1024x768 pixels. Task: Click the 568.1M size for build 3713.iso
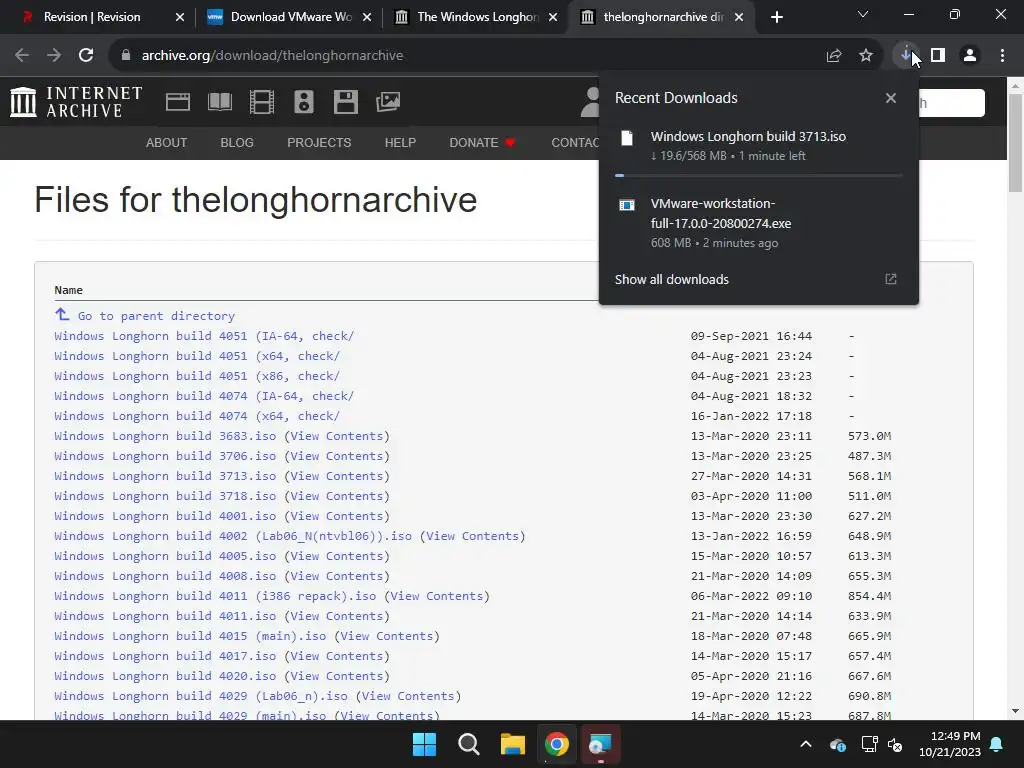[869, 476]
